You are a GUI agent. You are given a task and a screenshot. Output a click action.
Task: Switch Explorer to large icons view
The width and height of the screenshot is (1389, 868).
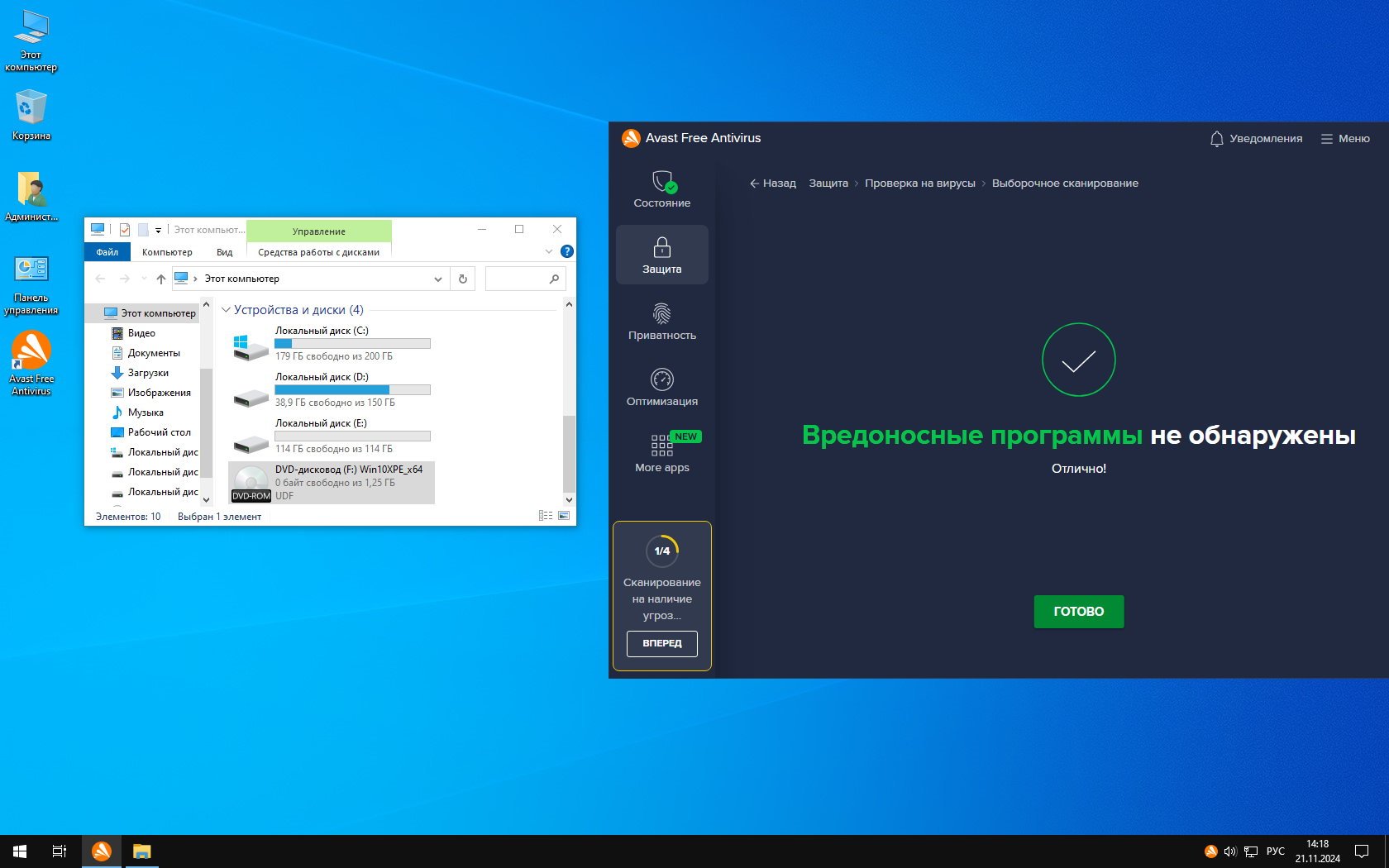[564, 516]
